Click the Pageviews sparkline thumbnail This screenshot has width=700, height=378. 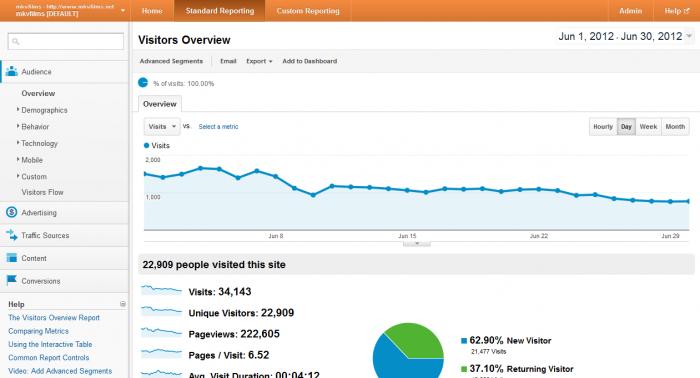[161, 332]
